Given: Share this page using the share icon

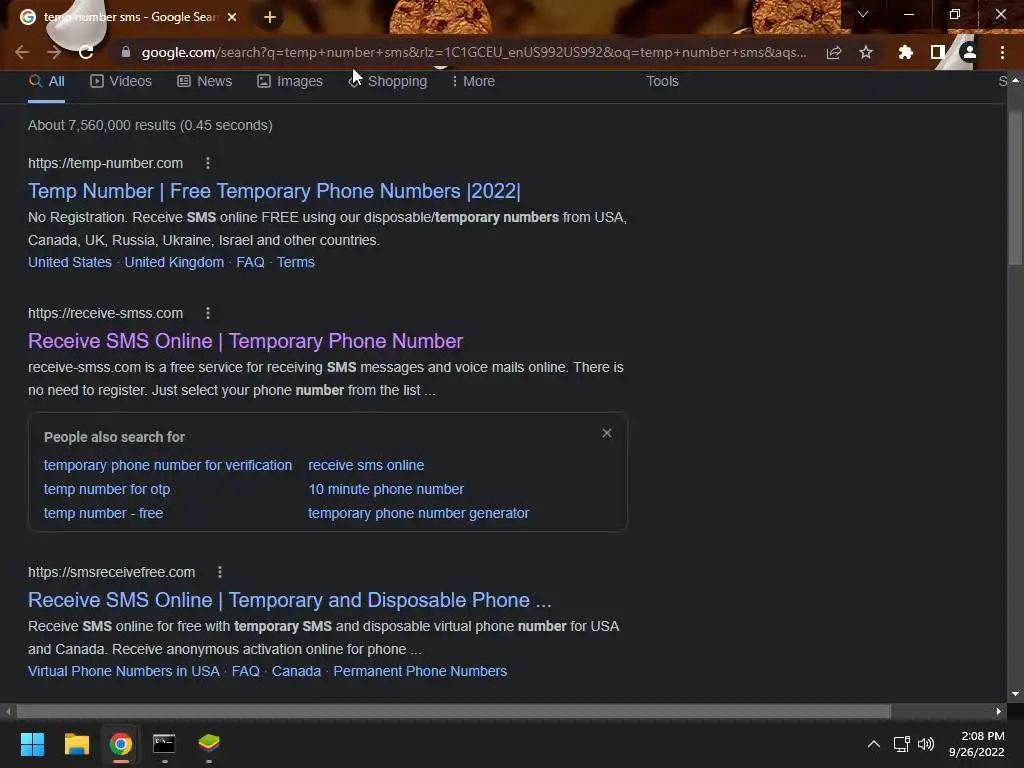Looking at the screenshot, I should pyautogui.click(x=833, y=52).
